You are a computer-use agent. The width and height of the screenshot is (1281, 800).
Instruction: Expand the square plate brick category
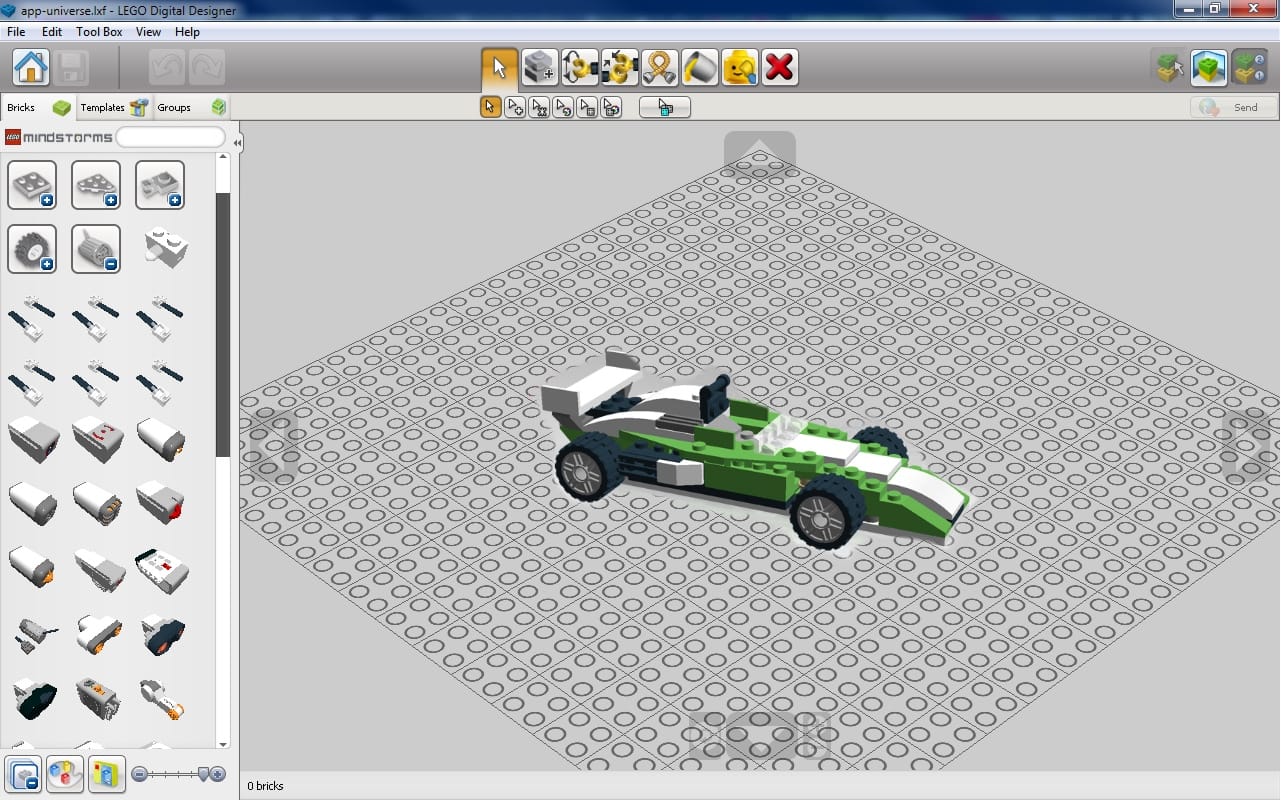coord(32,185)
